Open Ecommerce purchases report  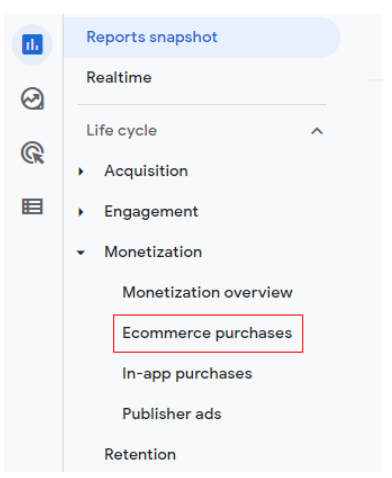[207, 333]
